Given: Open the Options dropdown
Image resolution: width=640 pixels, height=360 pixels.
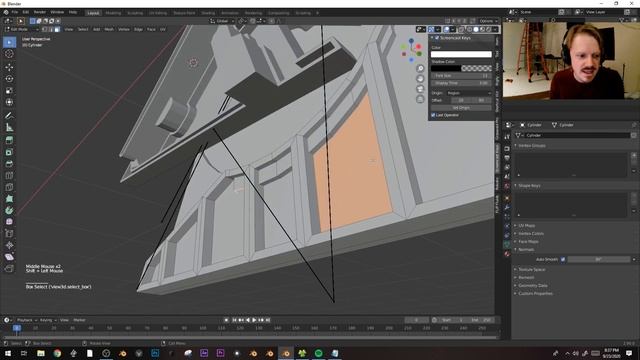Looking at the screenshot, I should (x=489, y=21).
